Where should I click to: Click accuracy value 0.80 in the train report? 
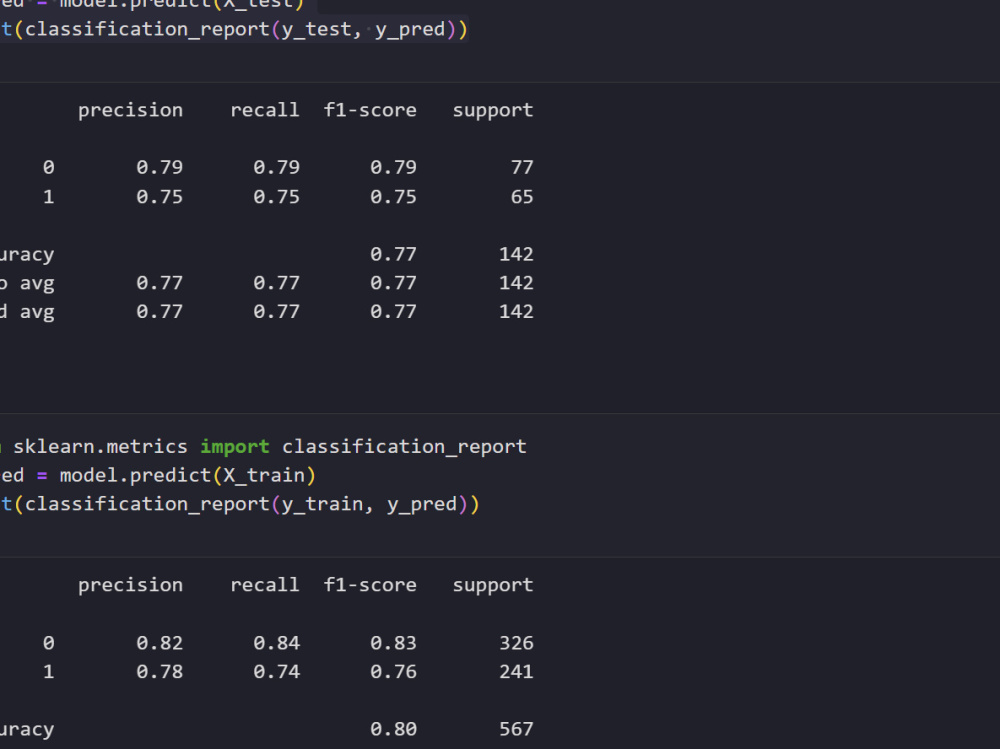[393, 729]
